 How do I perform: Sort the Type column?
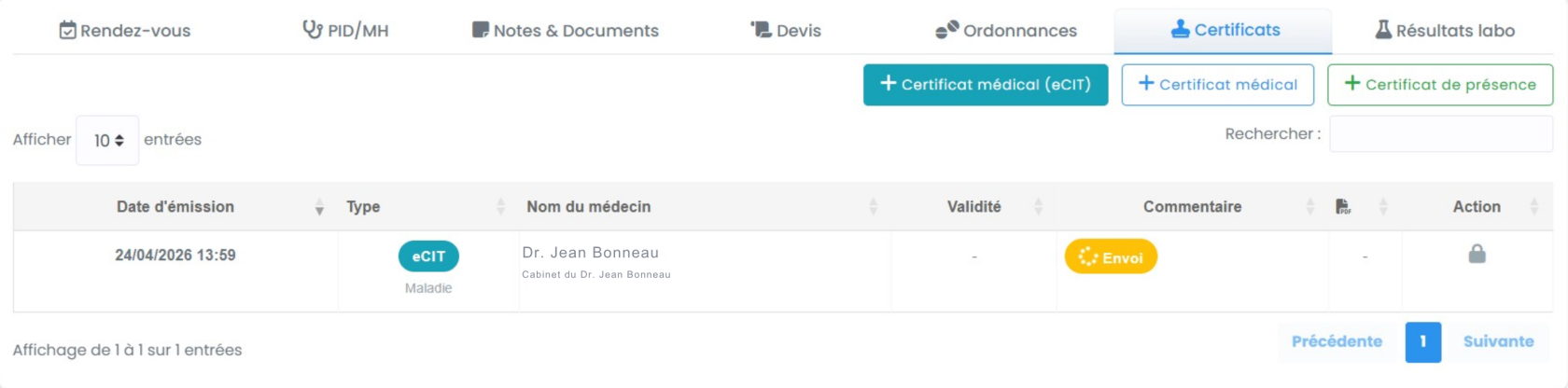500,207
